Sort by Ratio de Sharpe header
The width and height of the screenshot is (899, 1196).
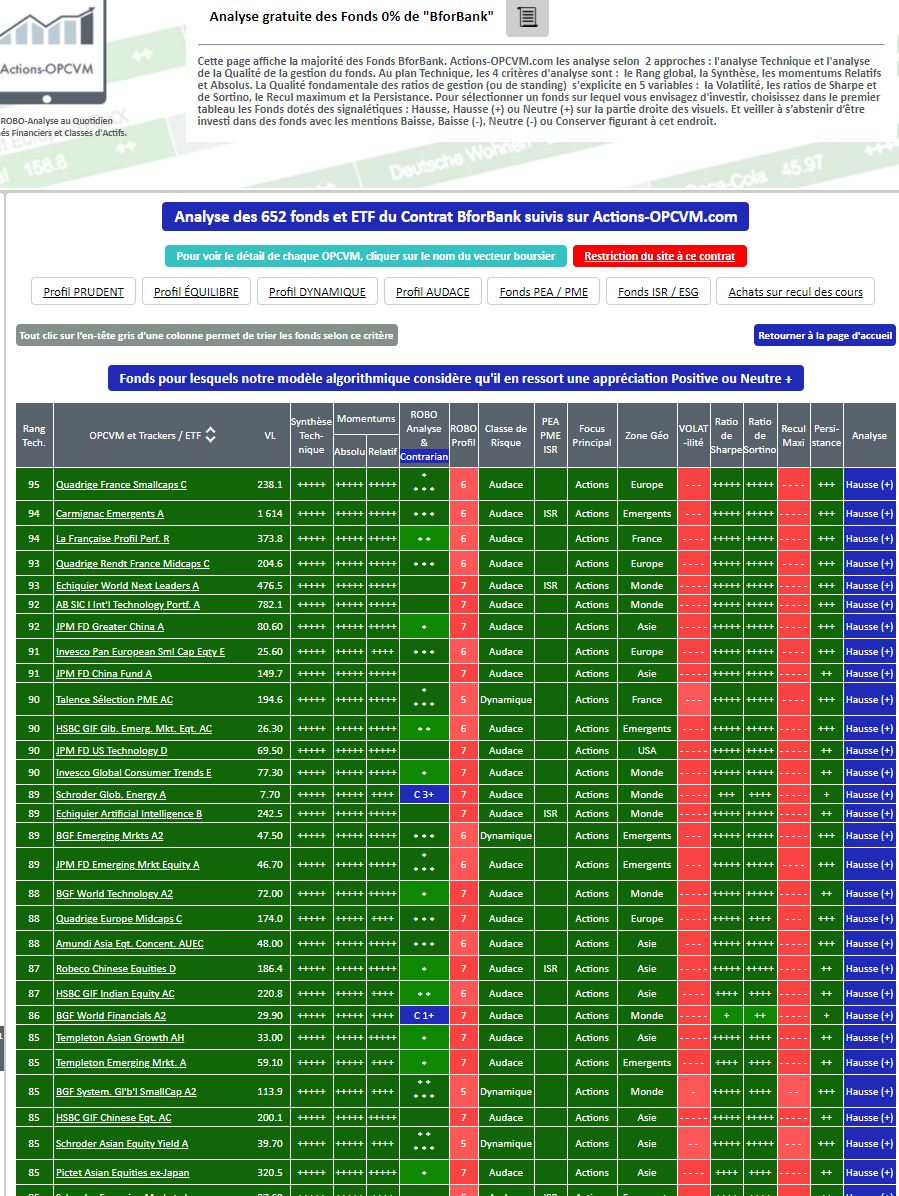[x=727, y=436]
